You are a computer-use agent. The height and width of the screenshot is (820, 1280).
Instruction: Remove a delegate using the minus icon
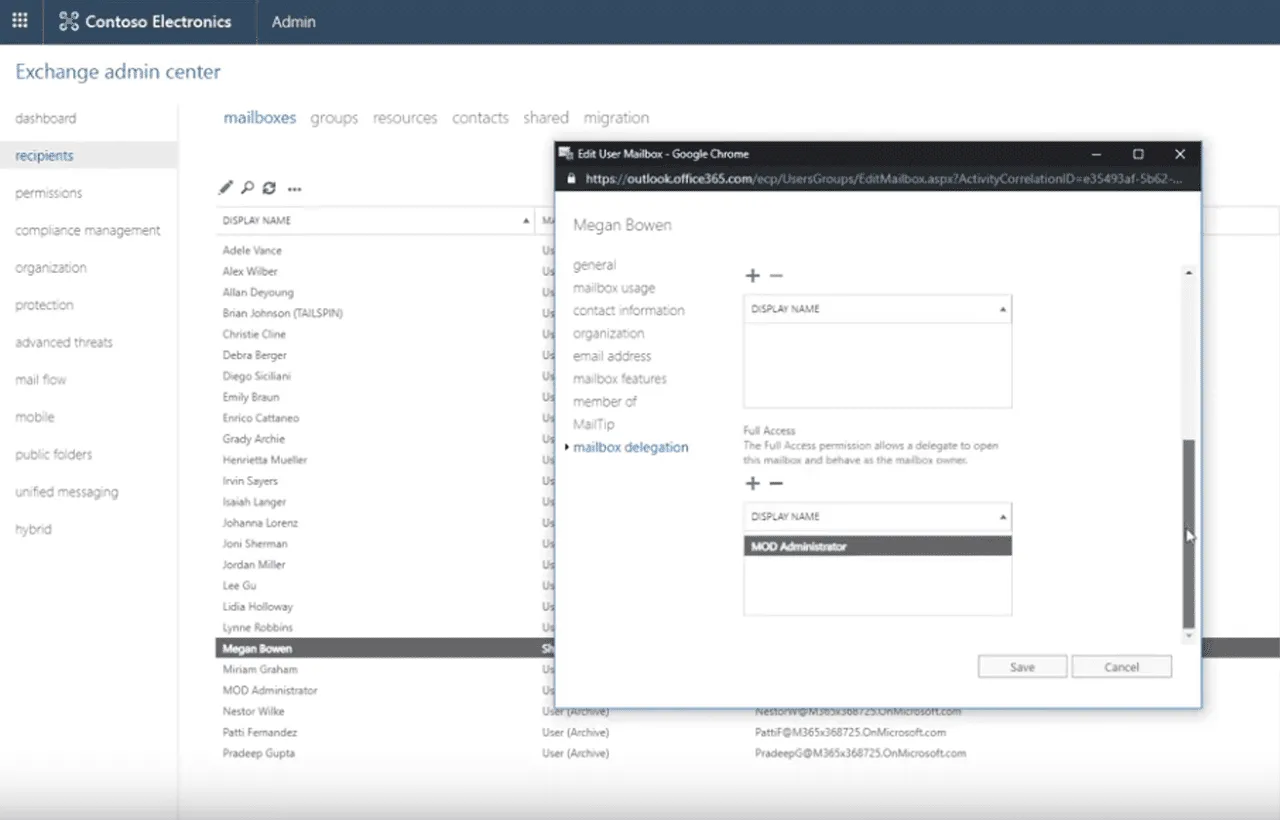[775, 275]
